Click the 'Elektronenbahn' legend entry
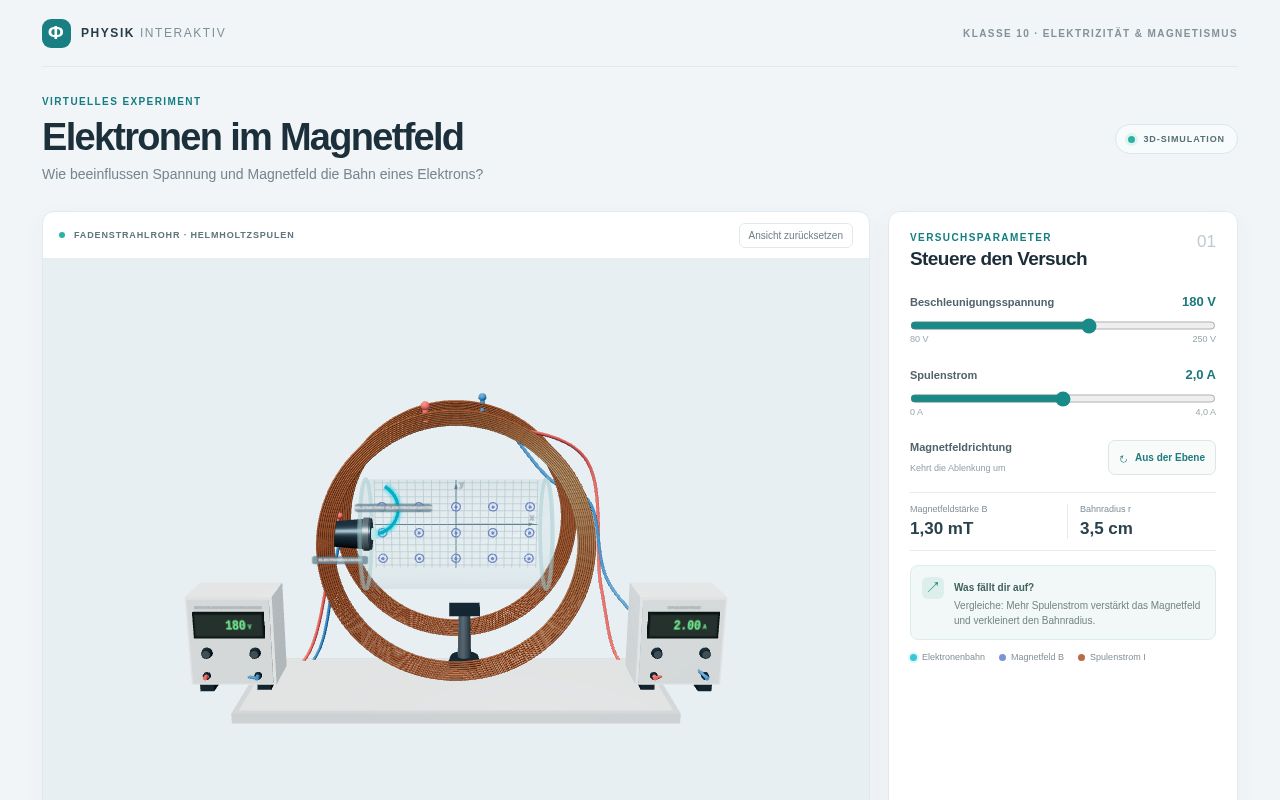 click(x=947, y=657)
